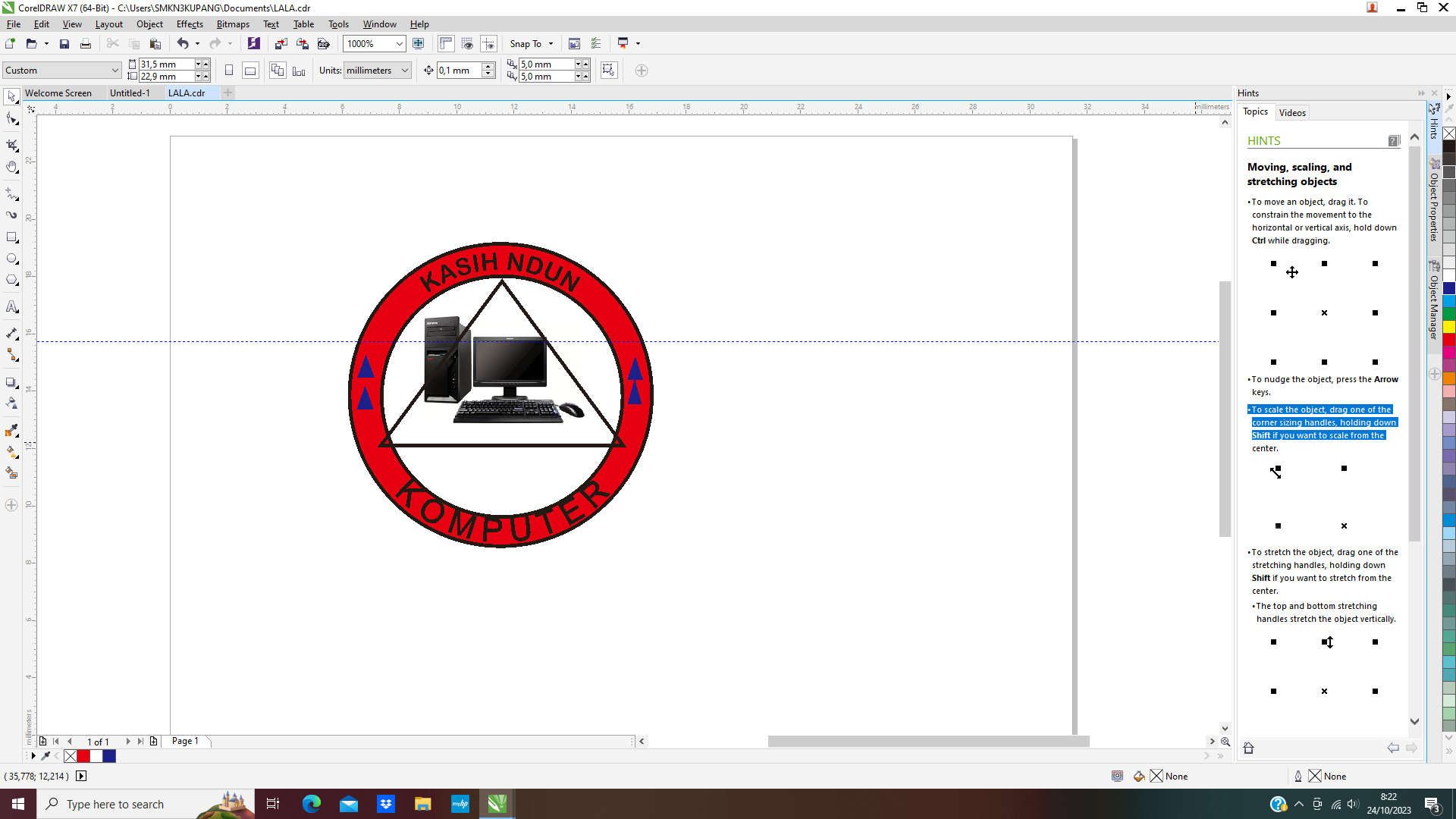This screenshot has height=819, width=1456.
Task: Expand the Open file dropdown arrow
Action: (46, 44)
